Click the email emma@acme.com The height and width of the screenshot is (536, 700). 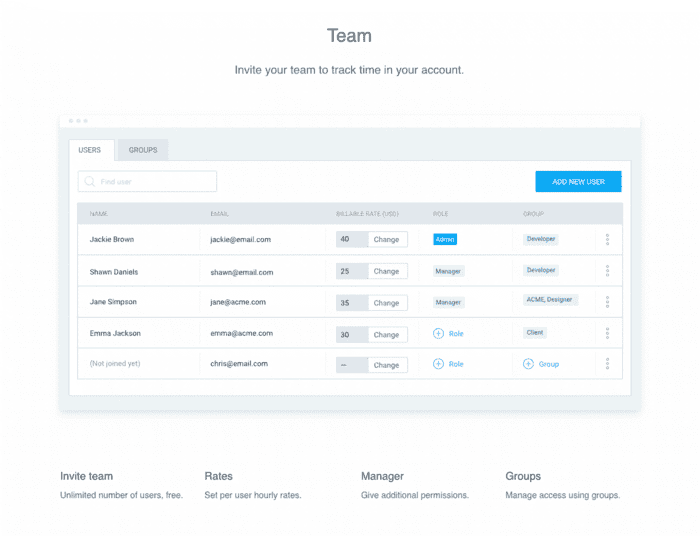coord(242,333)
